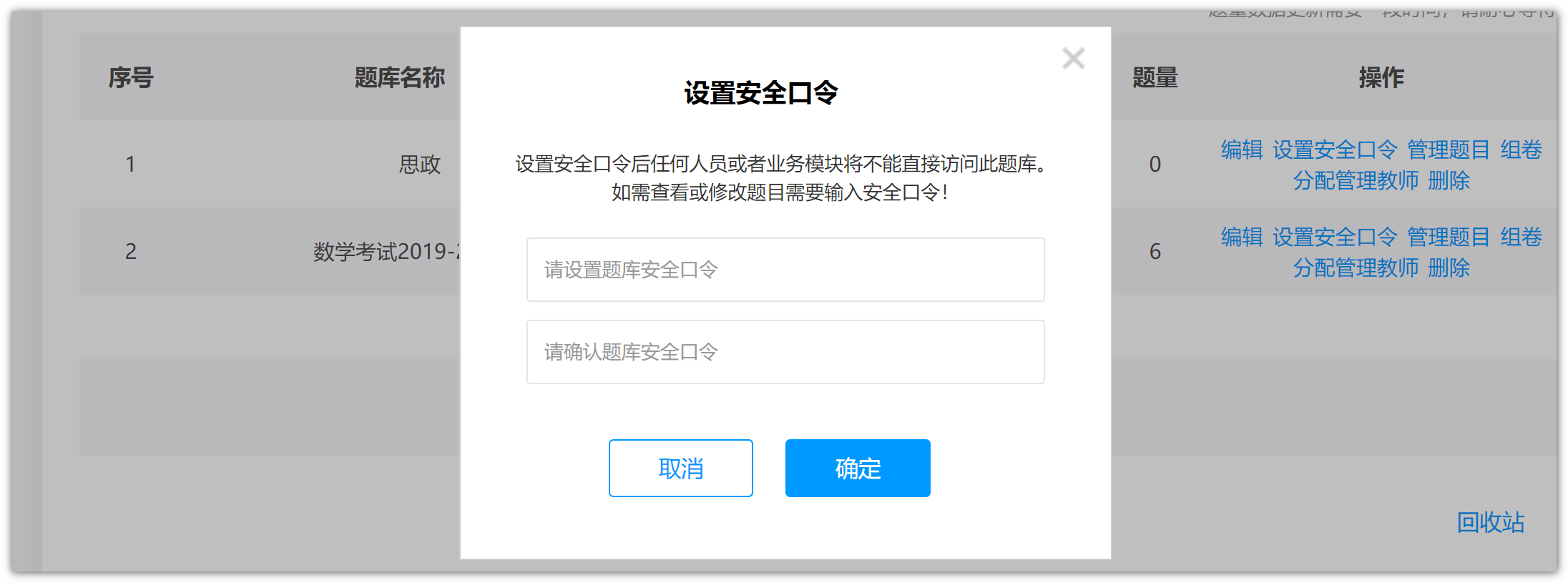Click the 题量 column header
This screenshot has width=1568, height=583.
click(x=1155, y=77)
